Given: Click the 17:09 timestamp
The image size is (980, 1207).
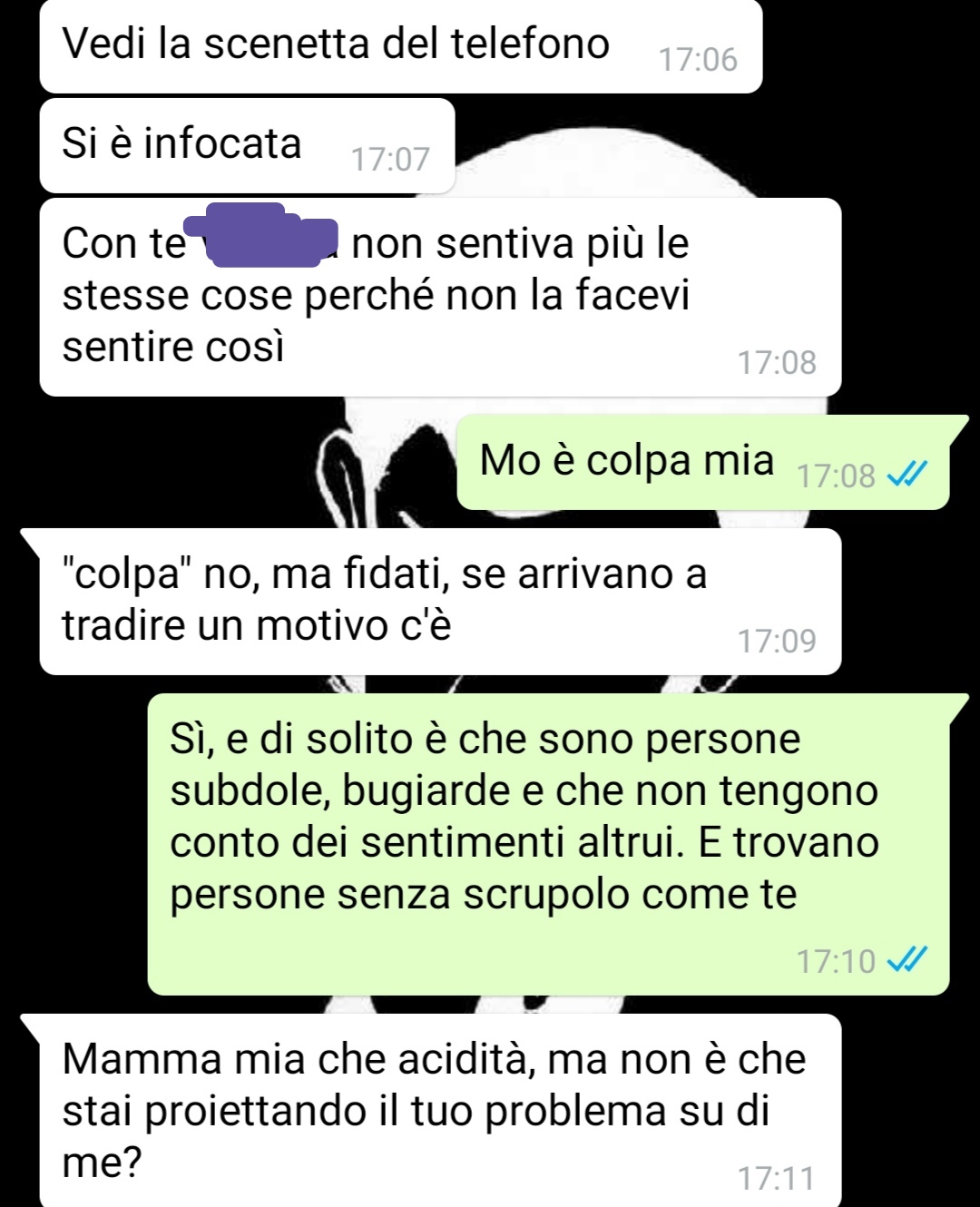Looking at the screenshot, I should coord(777,642).
